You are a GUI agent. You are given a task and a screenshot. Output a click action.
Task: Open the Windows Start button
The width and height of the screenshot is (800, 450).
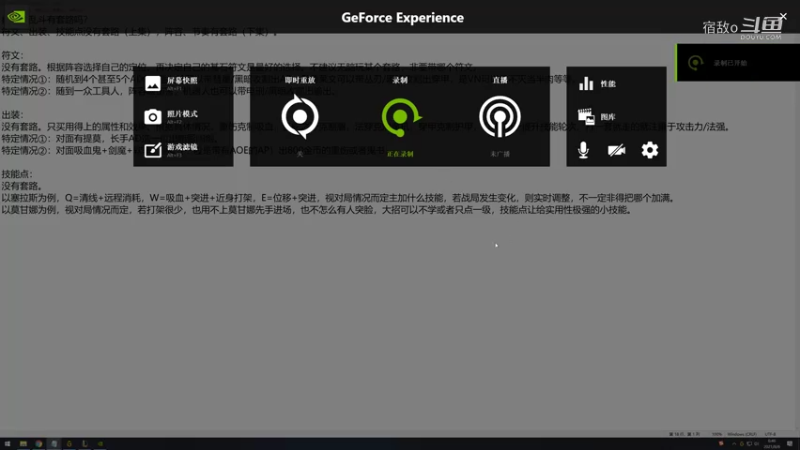pos(7,444)
